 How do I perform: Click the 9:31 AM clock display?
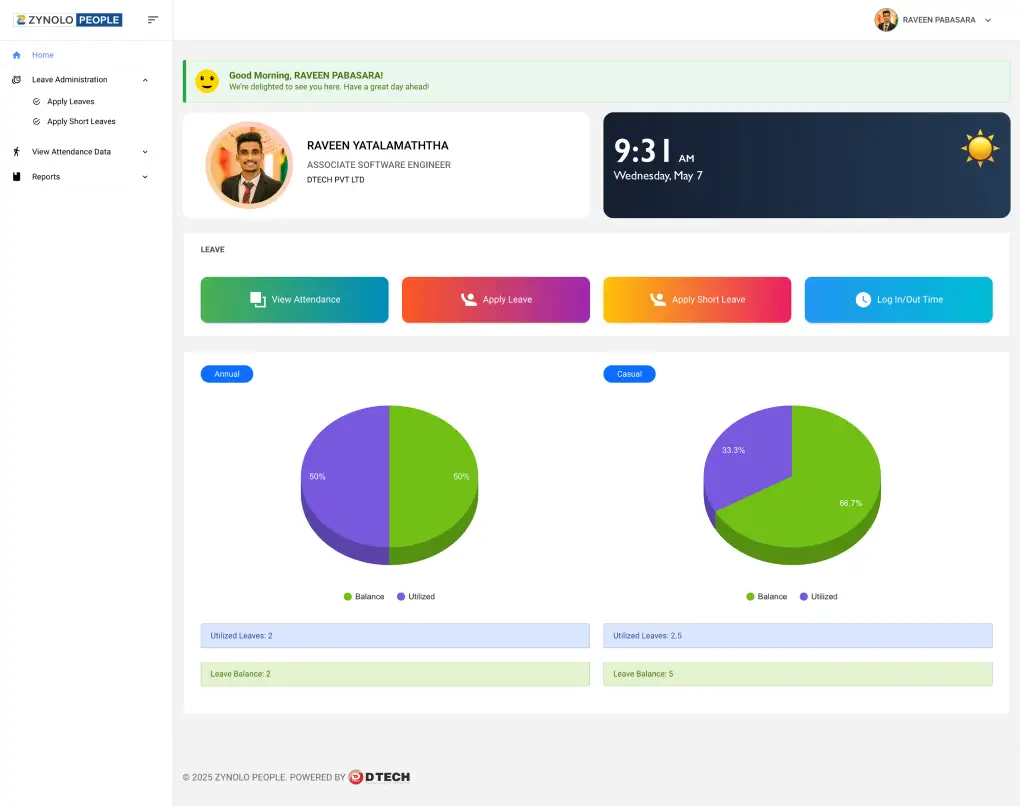pos(654,151)
